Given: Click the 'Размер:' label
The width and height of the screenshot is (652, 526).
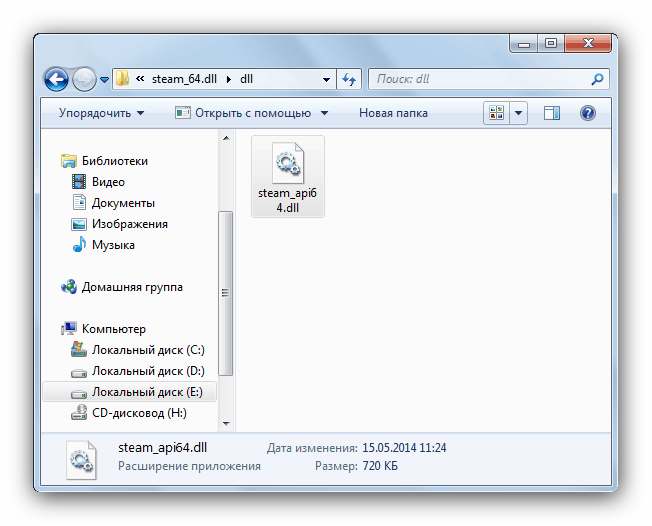Looking at the screenshot, I should (336, 467).
